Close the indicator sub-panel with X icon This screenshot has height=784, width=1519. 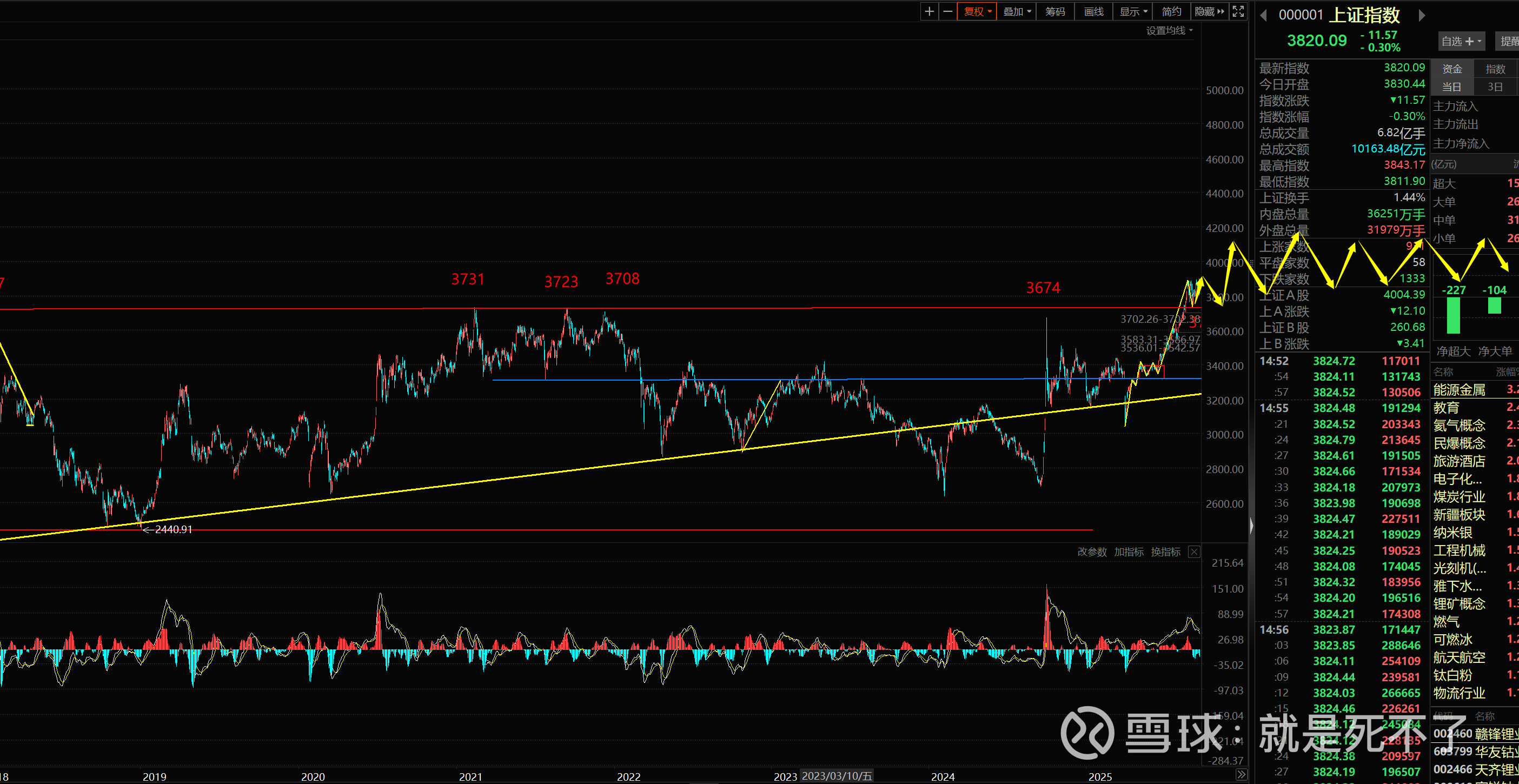(x=1194, y=552)
